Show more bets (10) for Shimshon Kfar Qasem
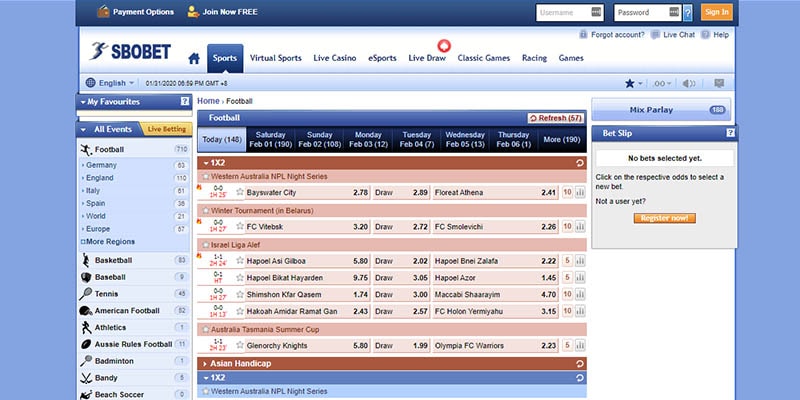Image resolution: width=800 pixels, height=400 pixels. pos(567,294)
